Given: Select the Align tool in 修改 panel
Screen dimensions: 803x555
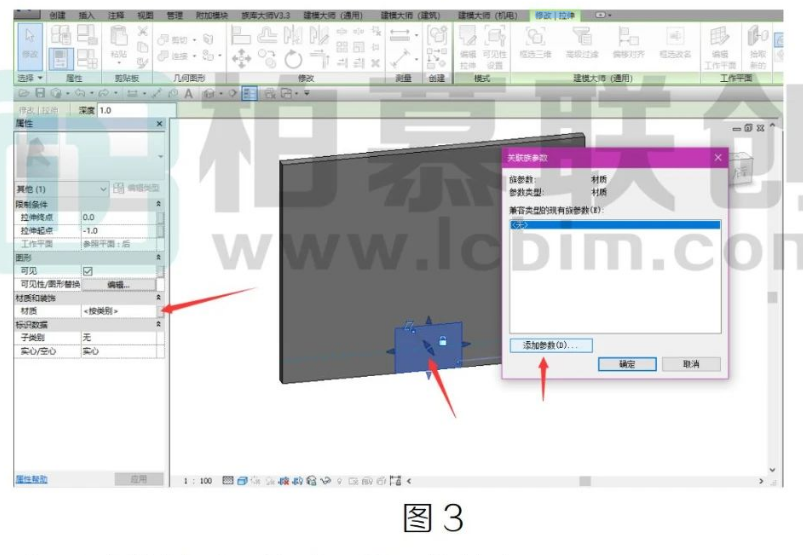Looking at the screenshot, I should click(241, 35).
